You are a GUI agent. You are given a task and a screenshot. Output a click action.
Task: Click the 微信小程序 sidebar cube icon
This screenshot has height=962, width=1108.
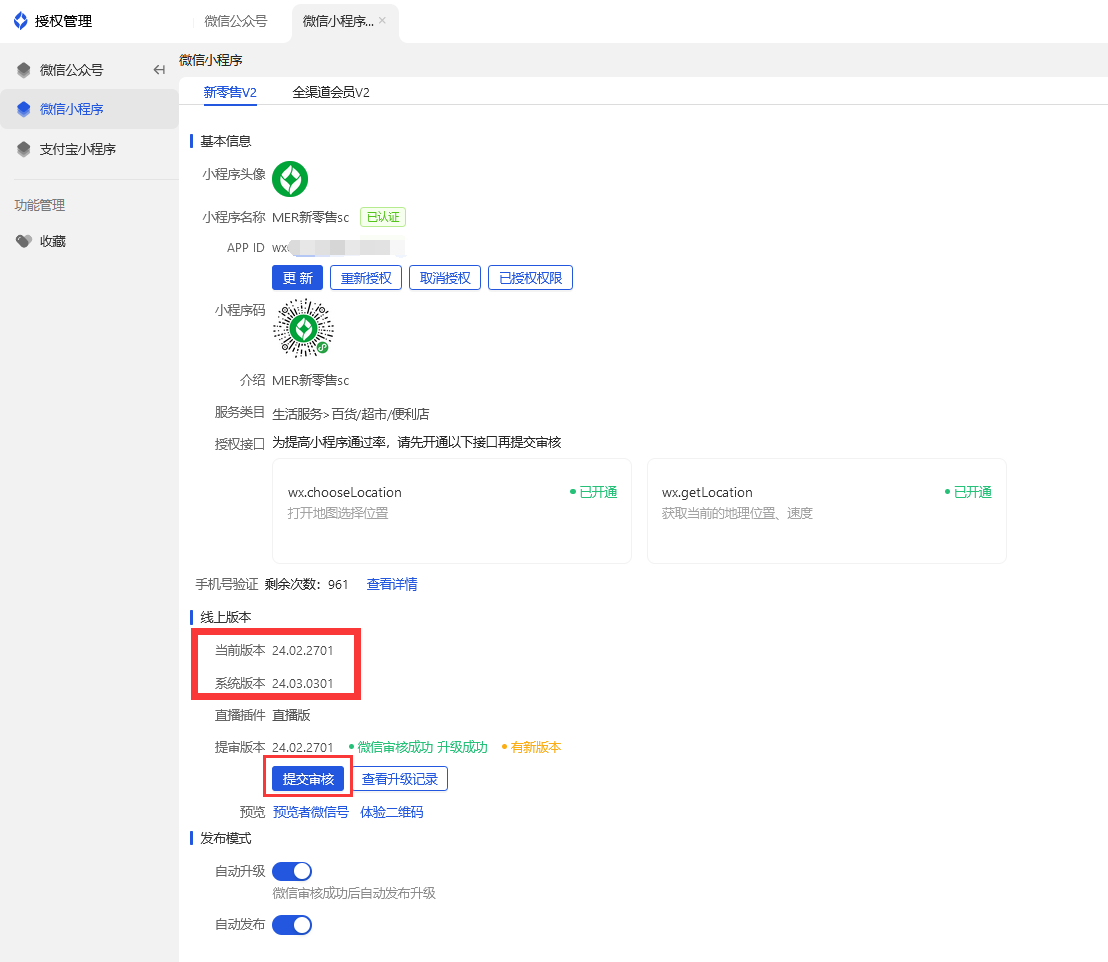pos(24,109)
